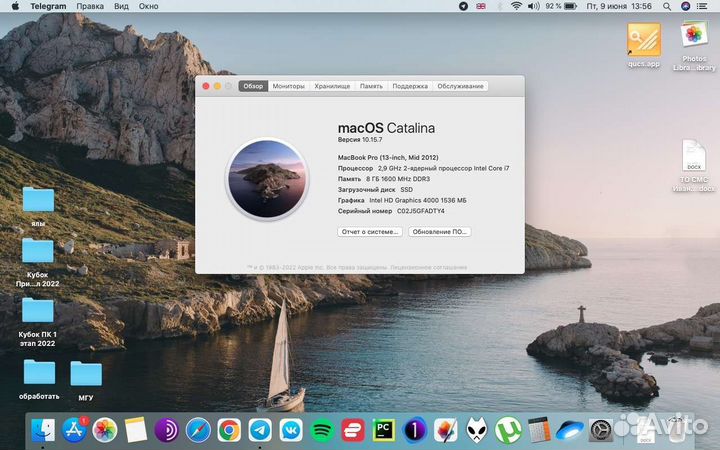Click the macOS Catalina round image
720x450 pixels.
tap(267, 179)
